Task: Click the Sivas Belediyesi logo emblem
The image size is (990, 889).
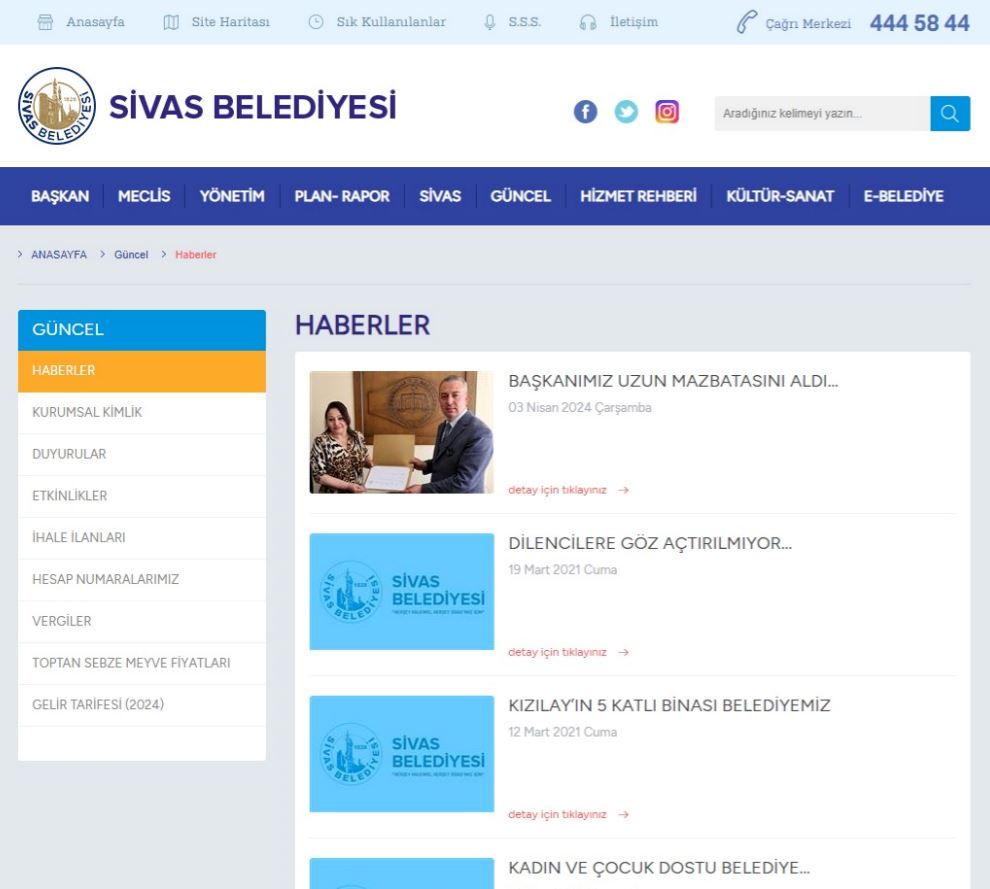Action: tap(57, 106)
